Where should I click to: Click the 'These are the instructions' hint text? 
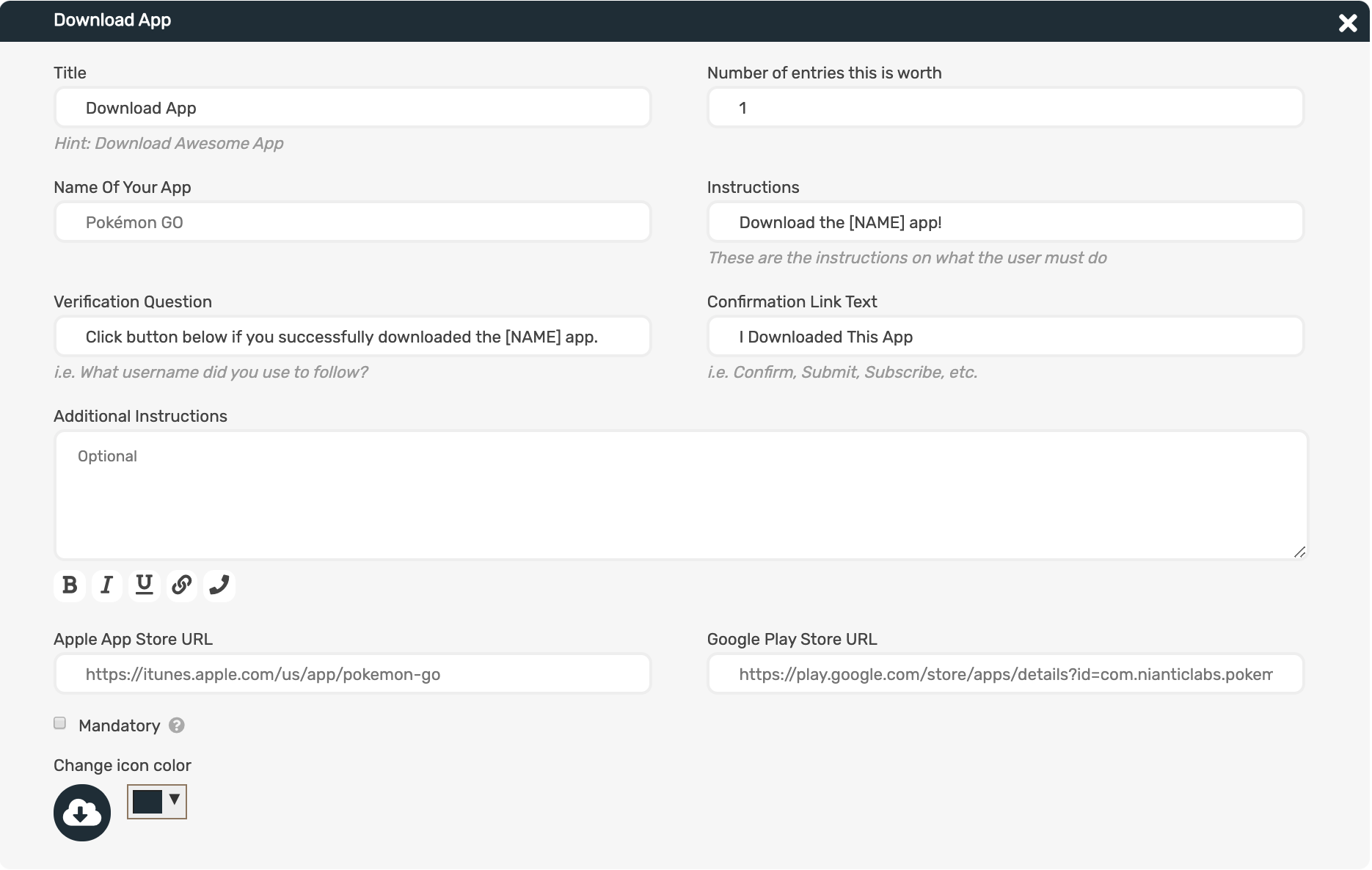pyautogui.click(x=908, y=257)
